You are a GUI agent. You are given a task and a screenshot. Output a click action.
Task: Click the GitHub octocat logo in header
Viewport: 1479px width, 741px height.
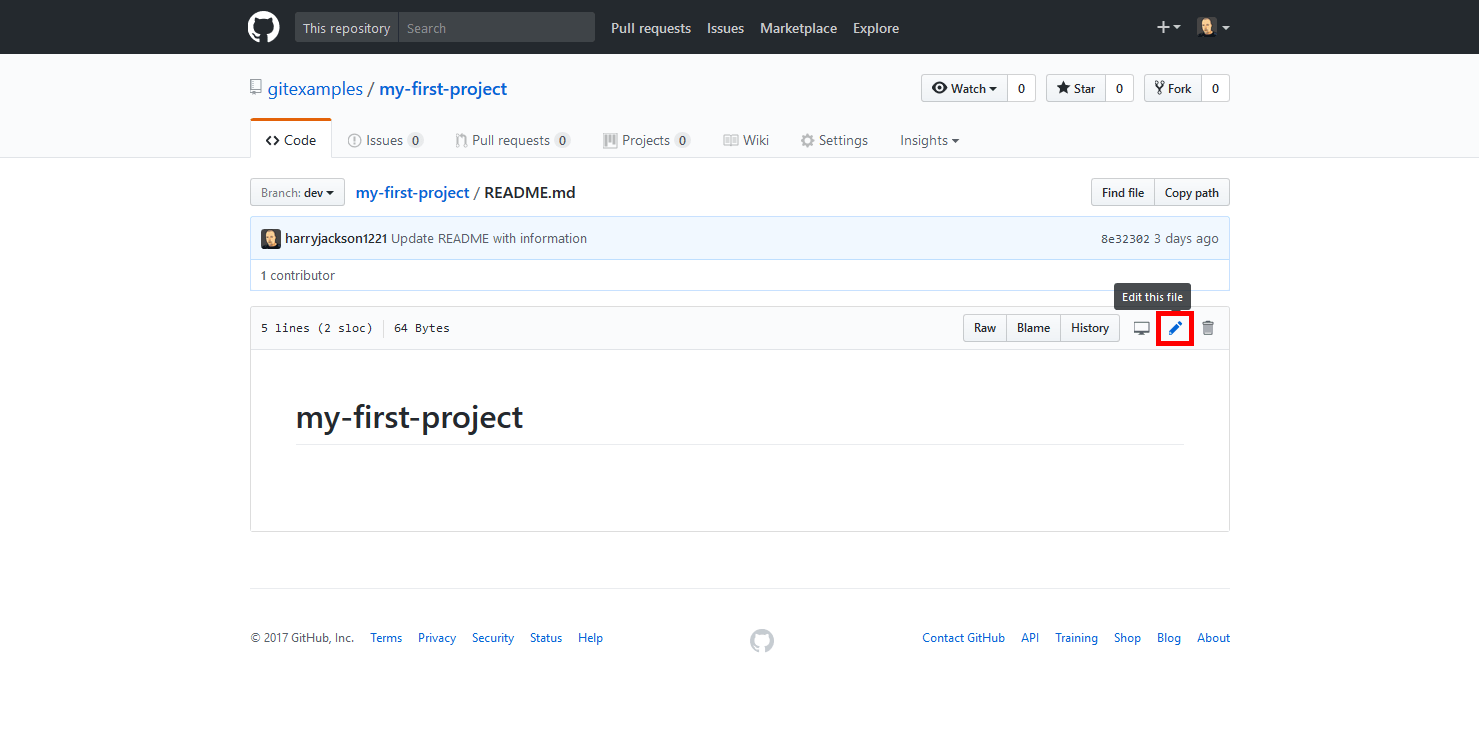[264, 27]
